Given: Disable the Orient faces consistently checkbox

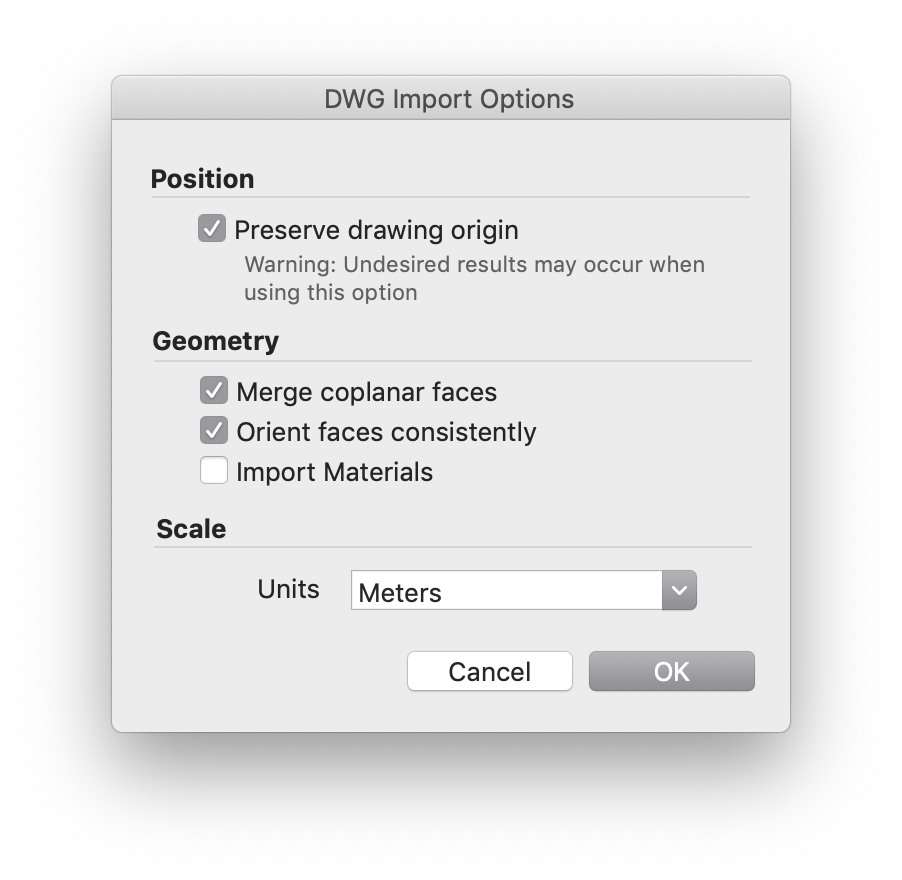Looking at the screenshot, I should pyautogui.click(x=214, y=430).
